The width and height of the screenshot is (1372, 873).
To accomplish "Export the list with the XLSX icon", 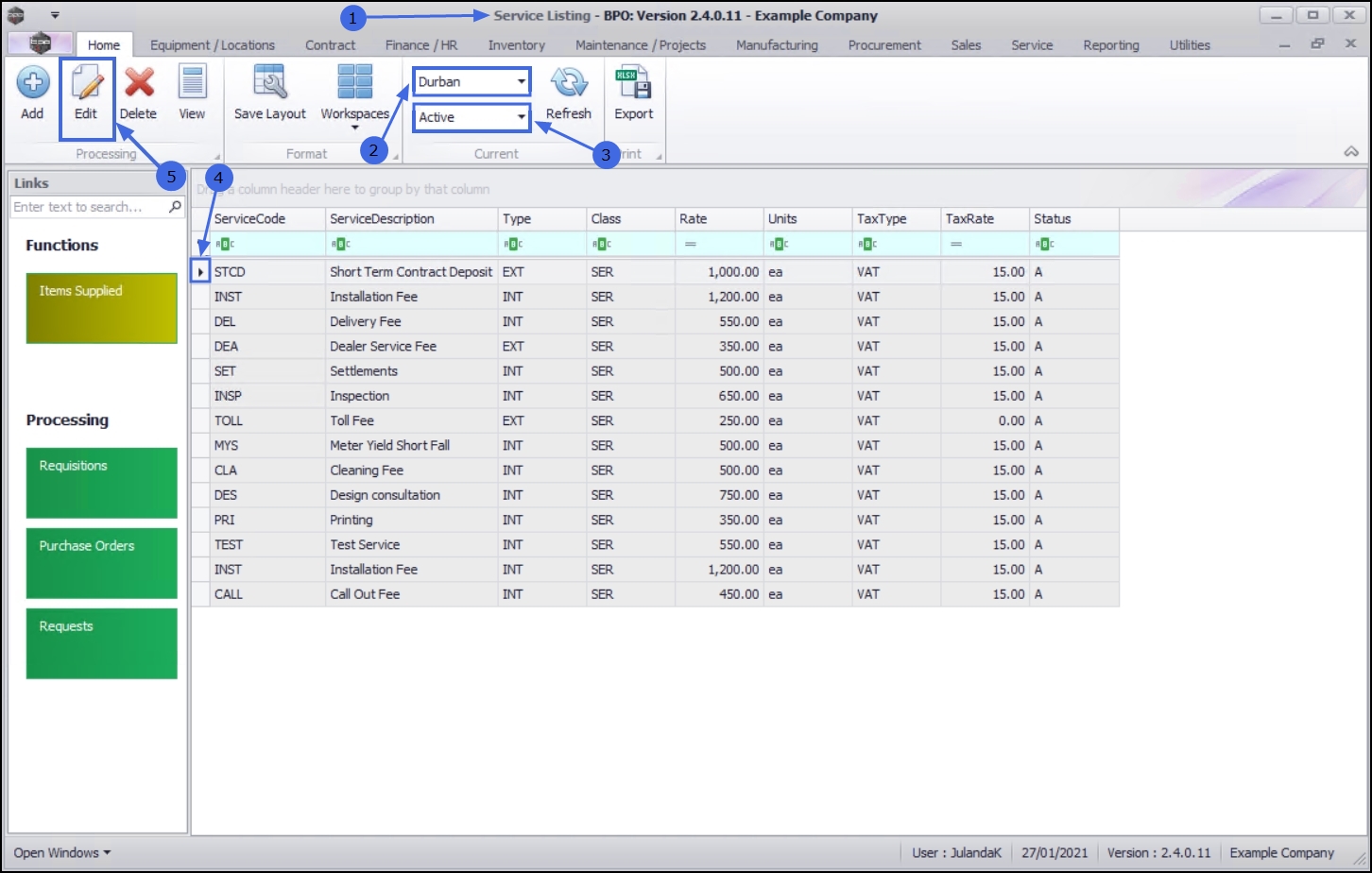I will click(633, 83).
